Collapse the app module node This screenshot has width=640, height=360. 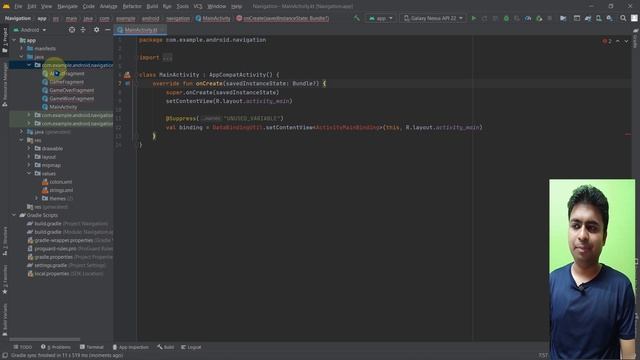(x=14, y=40)
